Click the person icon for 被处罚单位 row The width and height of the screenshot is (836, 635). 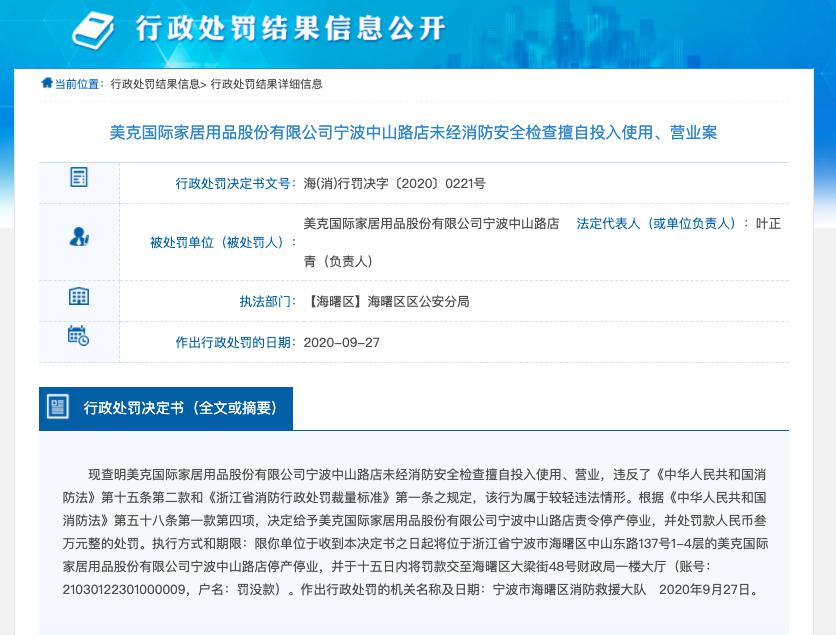click(x=79, y=237)
